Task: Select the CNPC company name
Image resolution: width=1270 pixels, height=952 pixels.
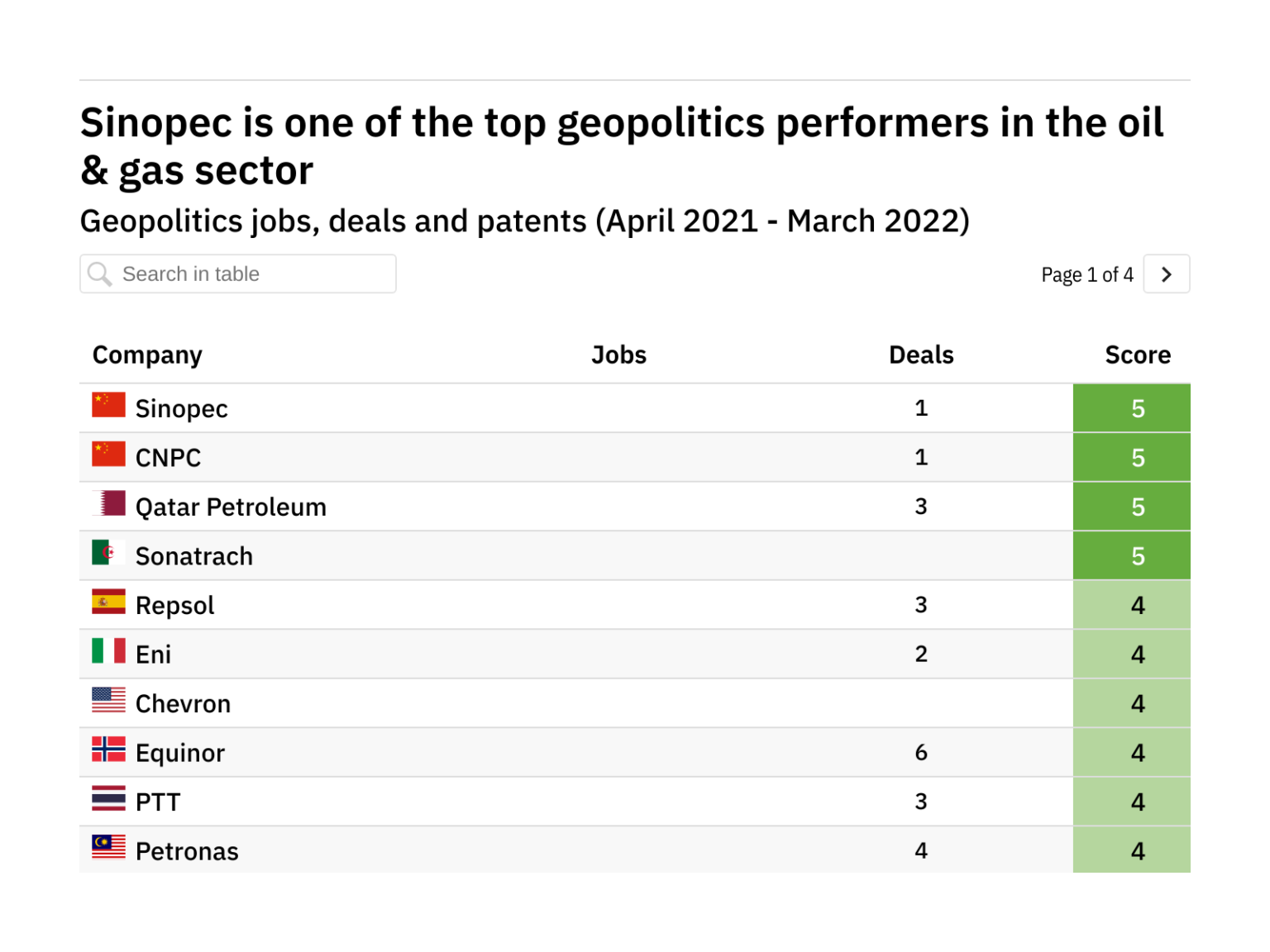Action: pos(168,458)
